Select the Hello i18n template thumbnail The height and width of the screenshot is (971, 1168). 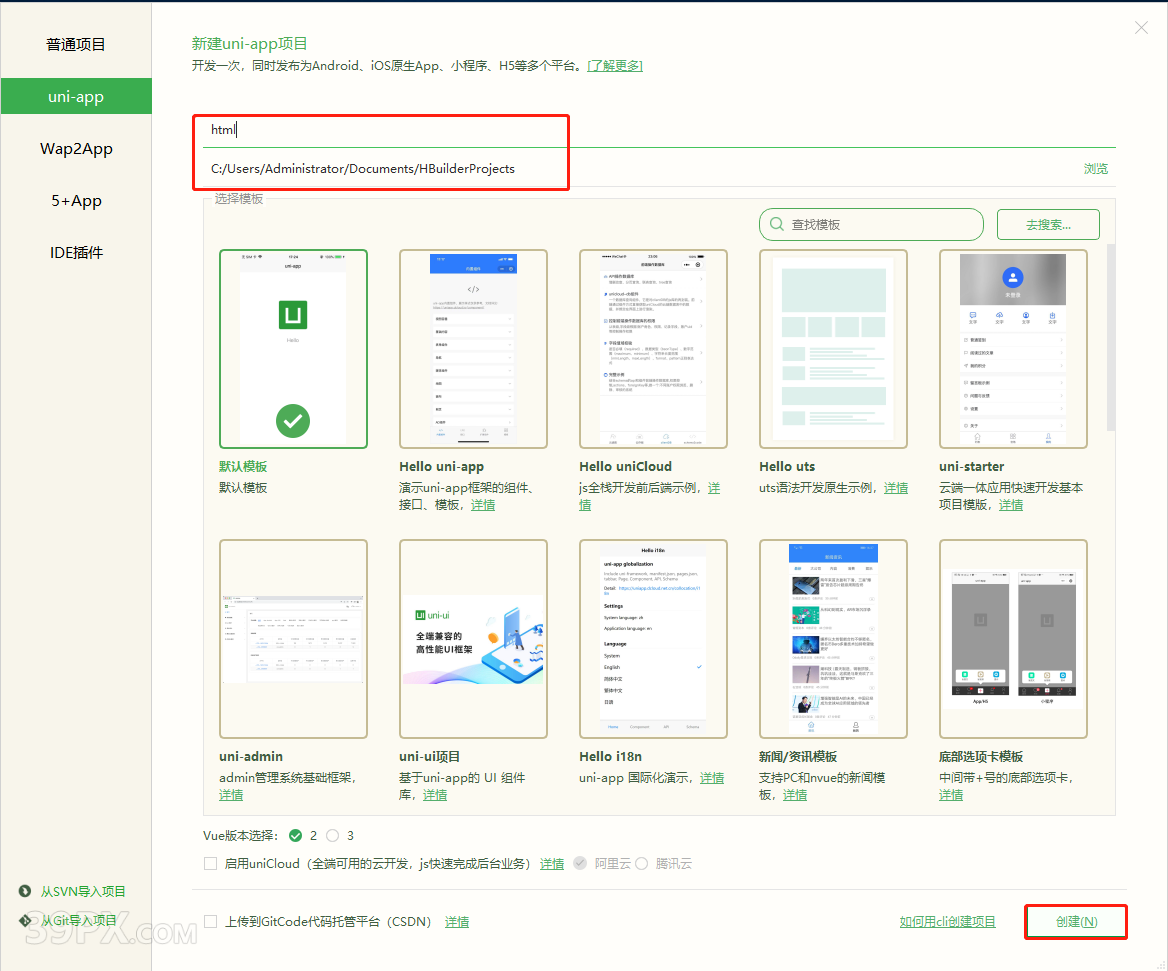point(653,639)
